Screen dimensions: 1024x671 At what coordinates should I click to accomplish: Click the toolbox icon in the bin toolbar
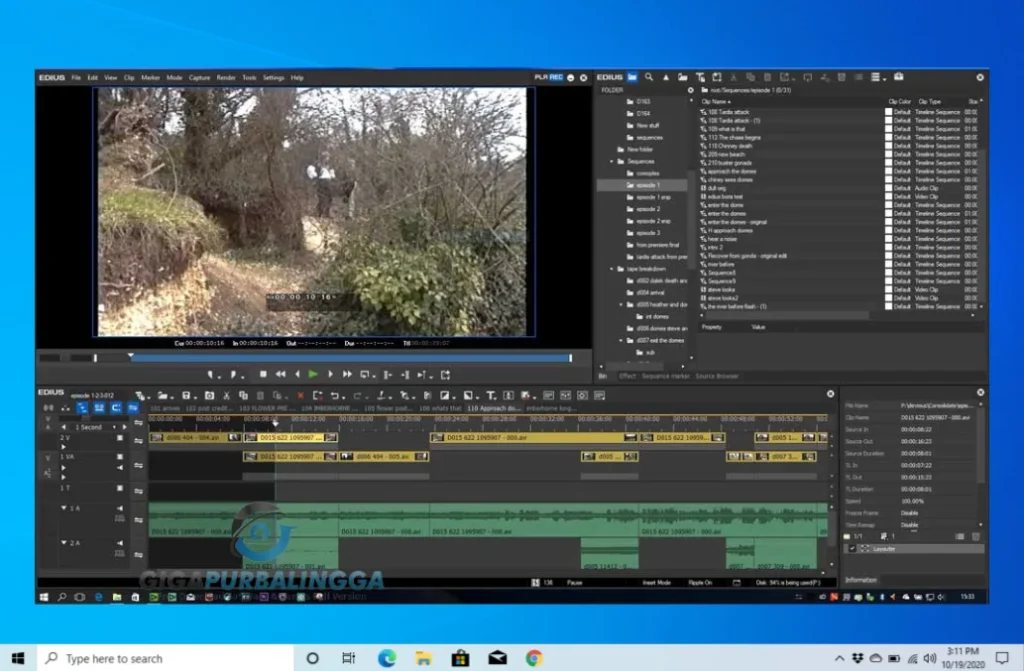pyautogui.click(x=898, y=77)
